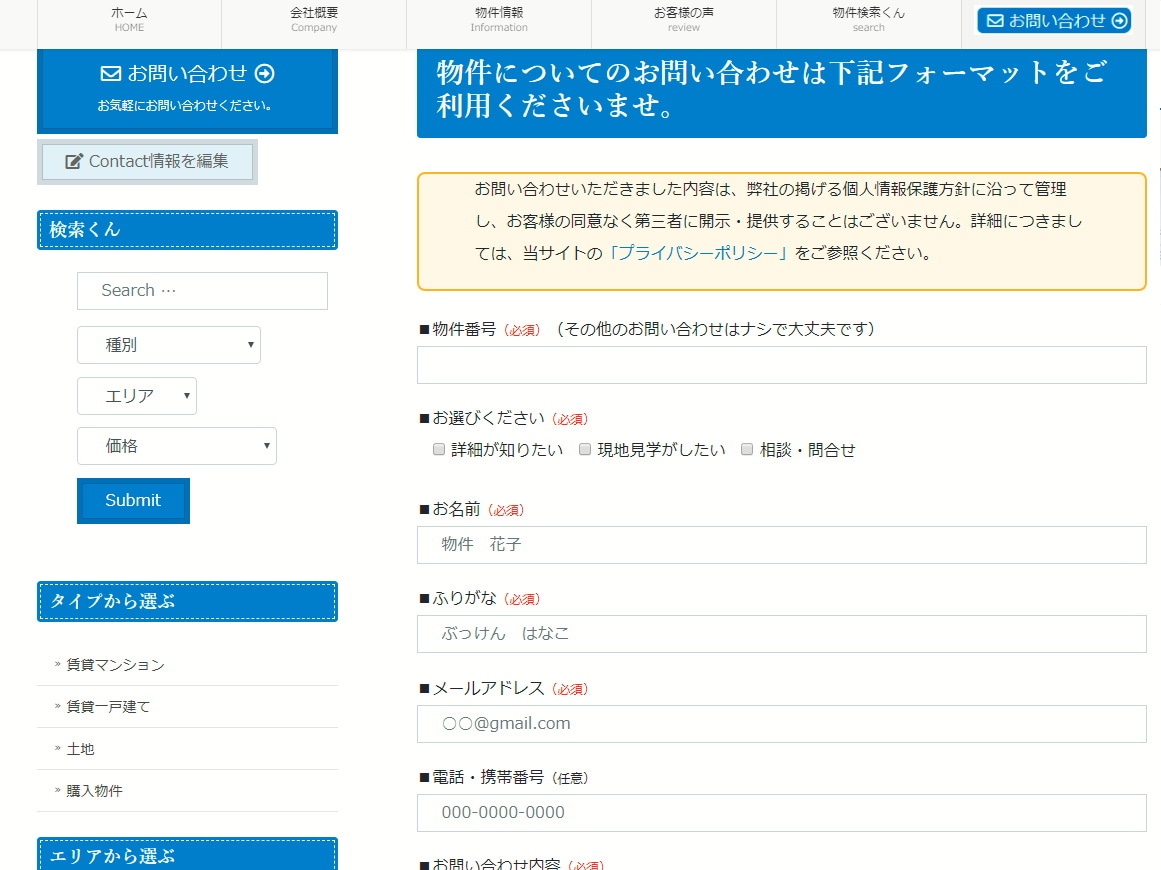
Task: Click Search keyword input field
Action: coord(202,291)
